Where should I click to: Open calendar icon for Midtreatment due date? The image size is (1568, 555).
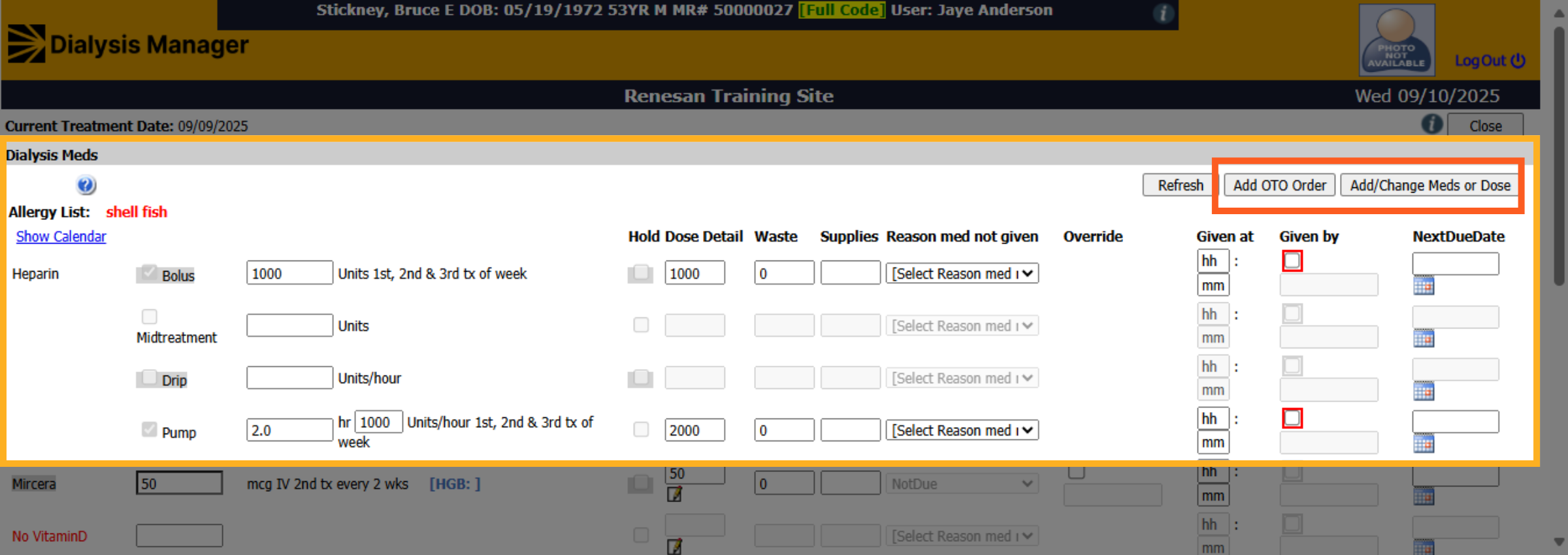(1424, 338)
